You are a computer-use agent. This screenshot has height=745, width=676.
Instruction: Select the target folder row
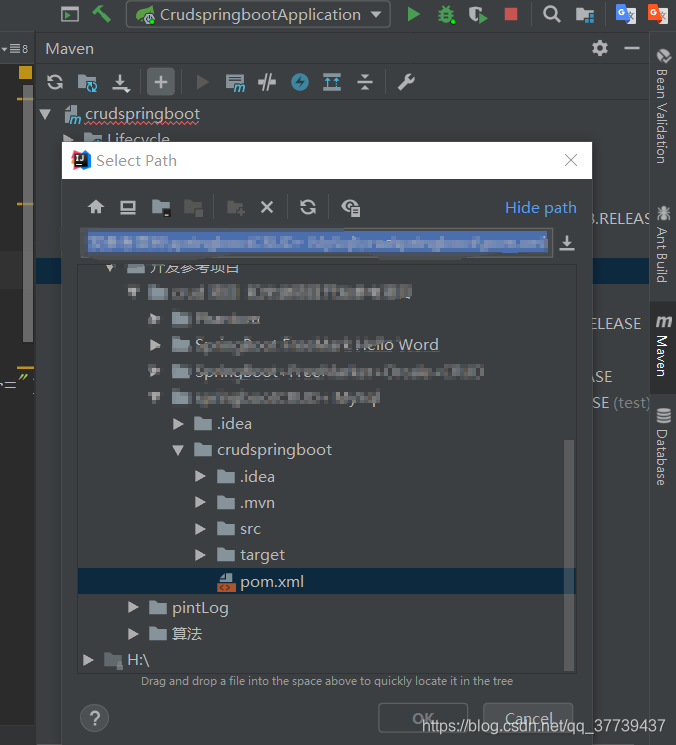(326, 555)
